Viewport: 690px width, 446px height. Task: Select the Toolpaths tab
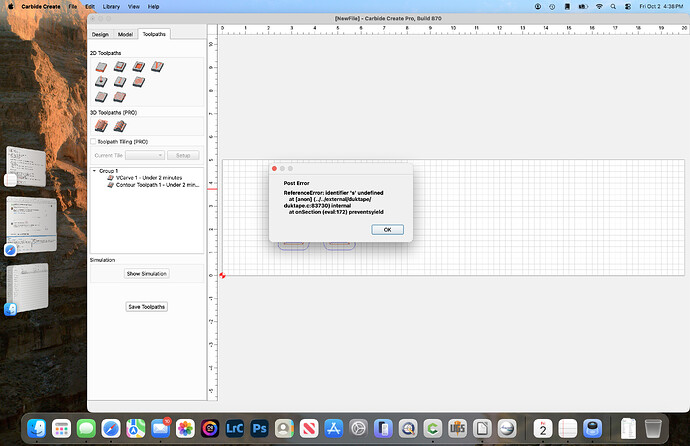click(154, 34)
